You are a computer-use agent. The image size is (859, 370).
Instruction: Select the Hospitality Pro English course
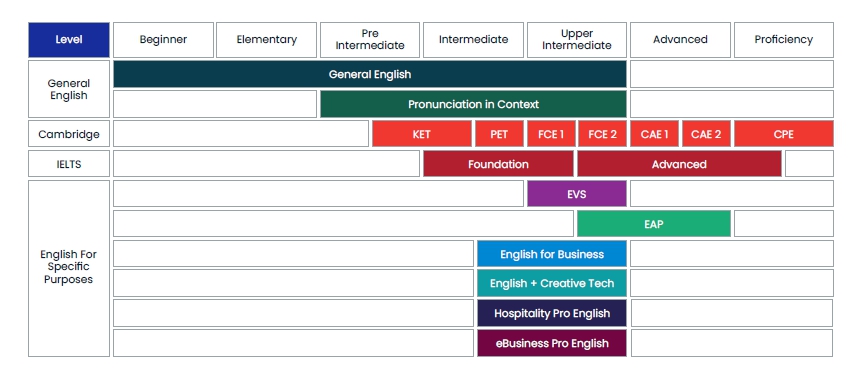[552, 313]
